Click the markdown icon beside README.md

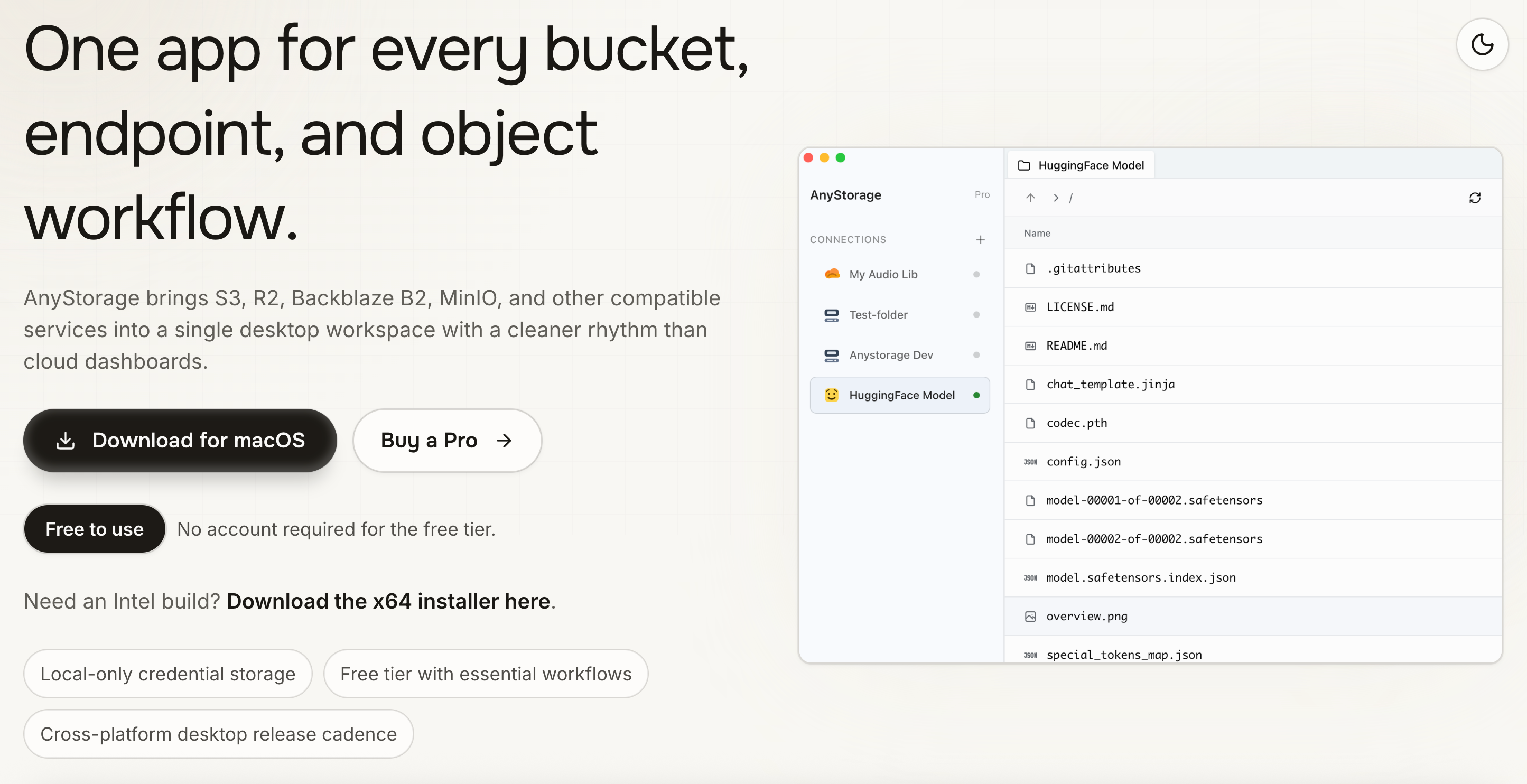coord(1030,346)
